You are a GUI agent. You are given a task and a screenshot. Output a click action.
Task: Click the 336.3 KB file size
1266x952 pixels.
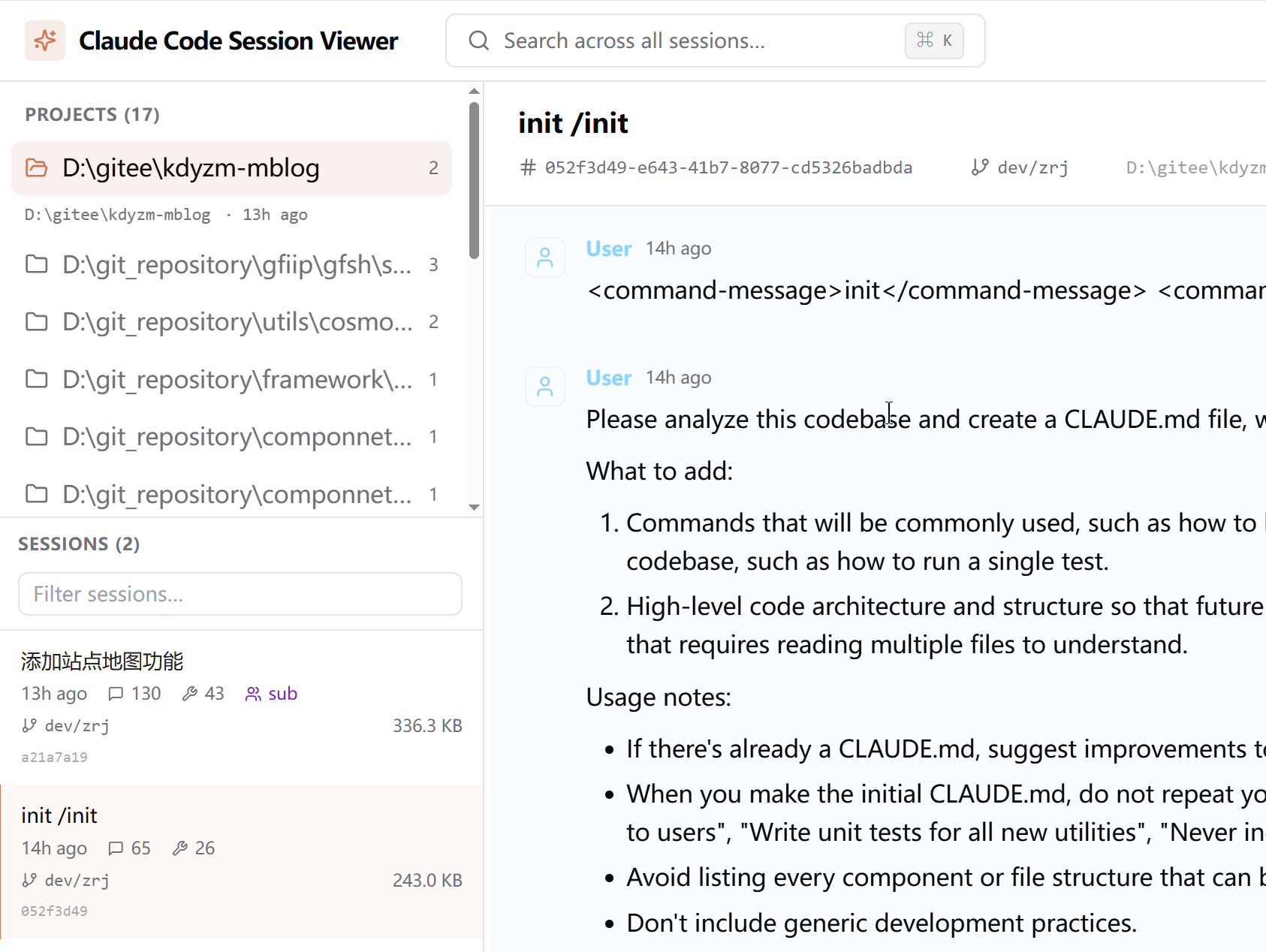(427, 725)
